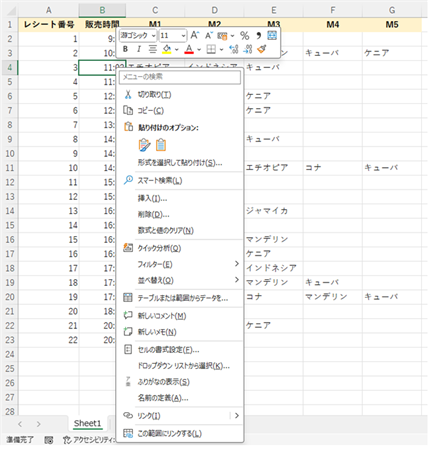
Task: Click Merge and Center icon
Action: 272,35
